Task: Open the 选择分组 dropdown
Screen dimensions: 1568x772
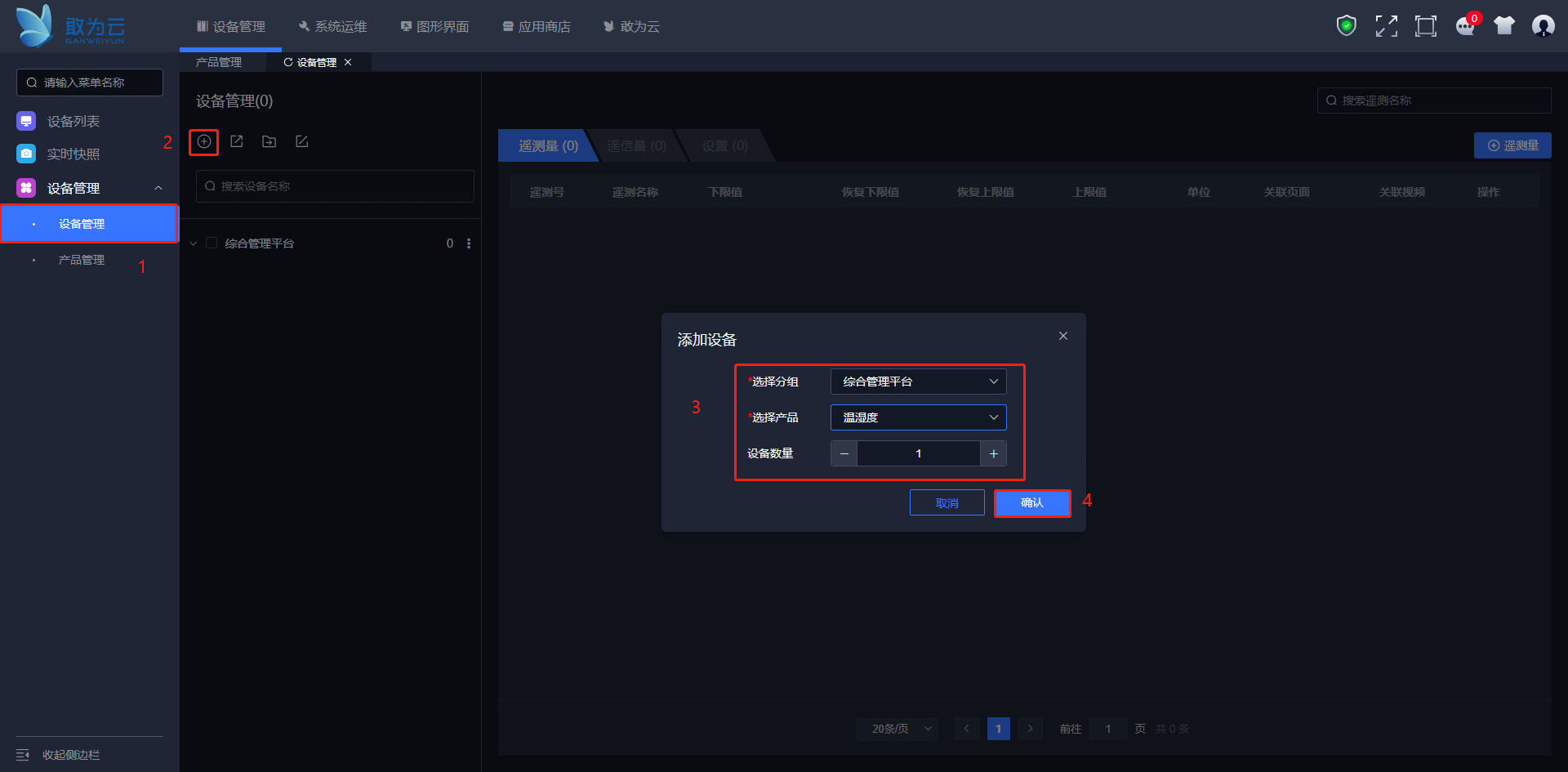Action: [919, 382]
